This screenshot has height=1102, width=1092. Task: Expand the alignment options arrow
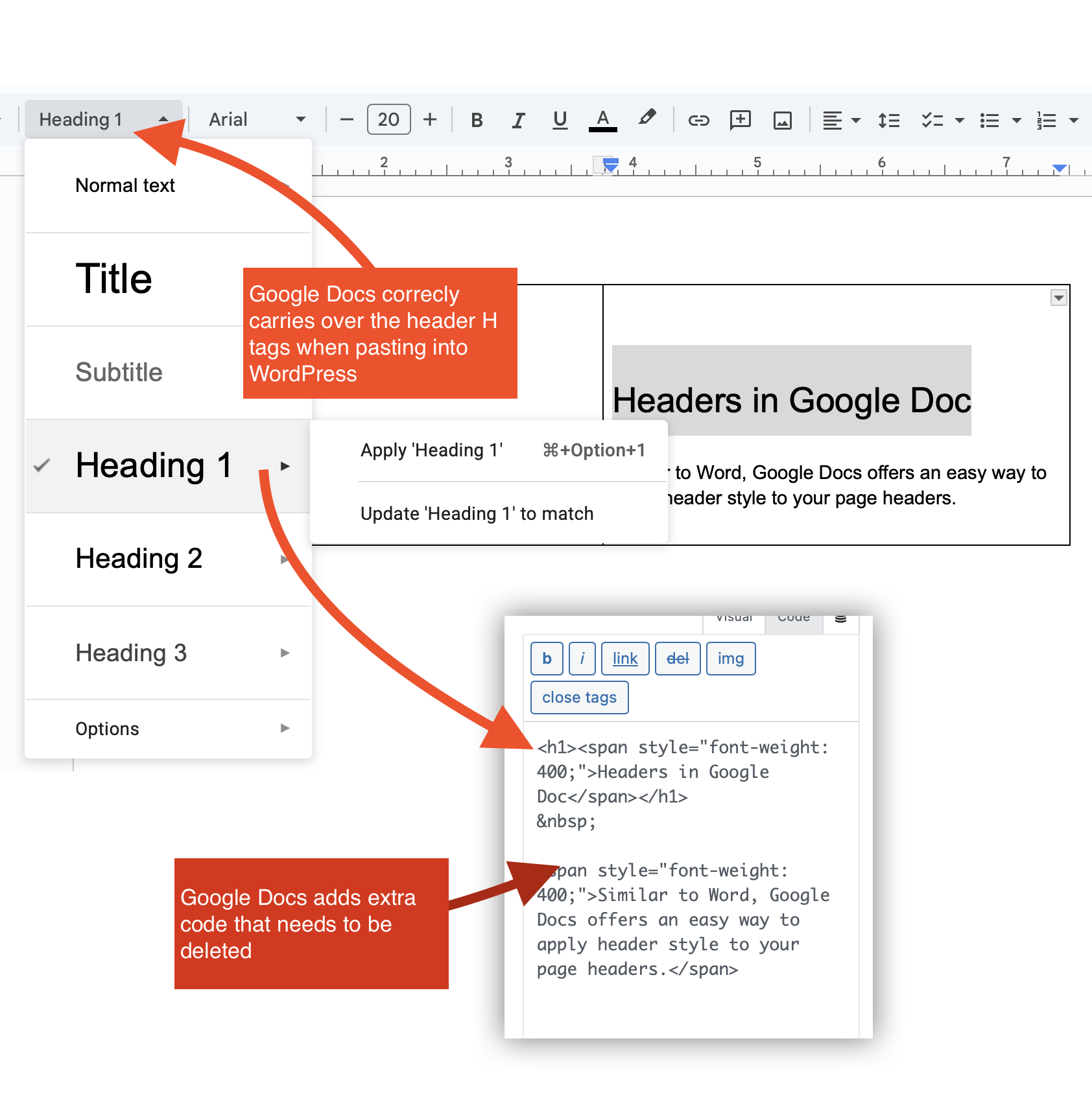856,121
